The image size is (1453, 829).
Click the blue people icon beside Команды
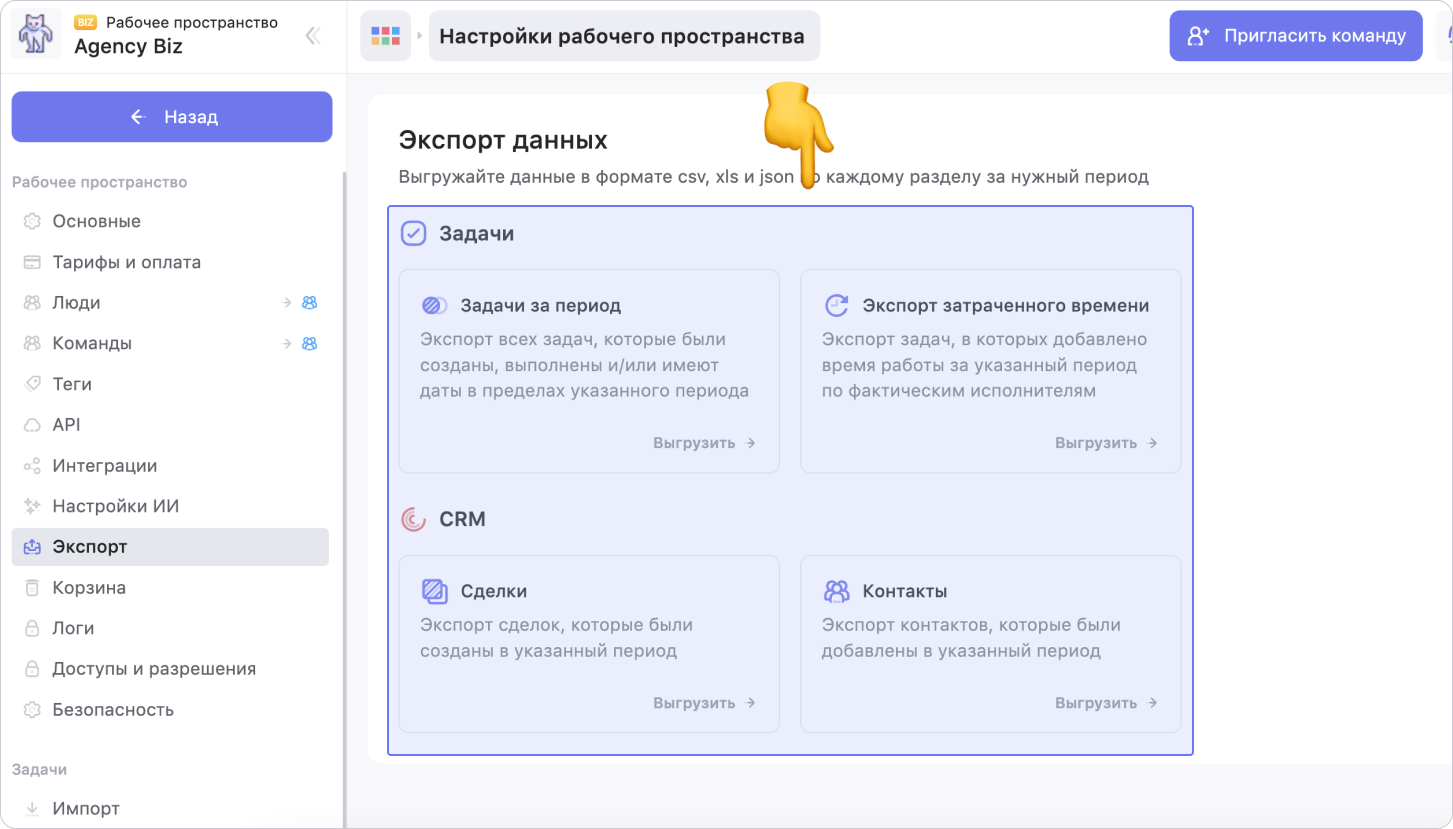tap(310, 344)
